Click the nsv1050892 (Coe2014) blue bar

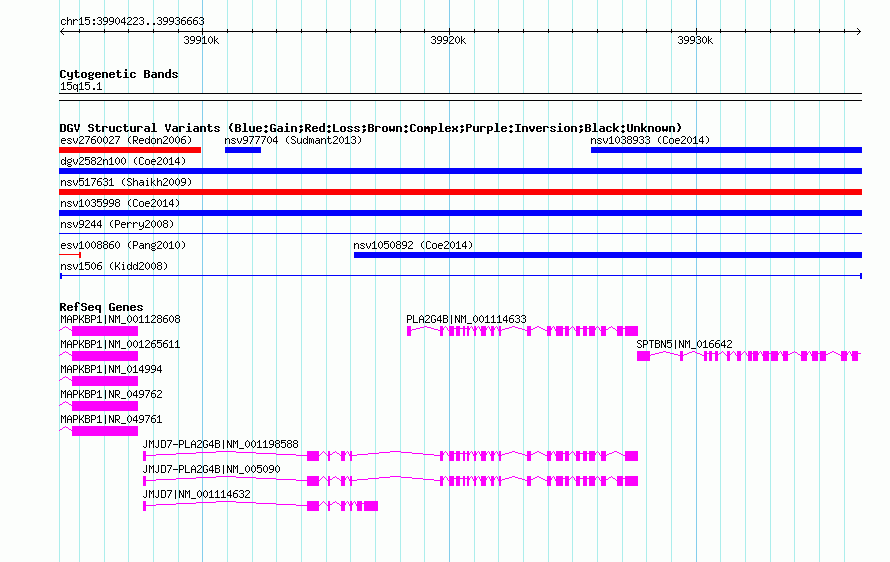click(607, 255)
